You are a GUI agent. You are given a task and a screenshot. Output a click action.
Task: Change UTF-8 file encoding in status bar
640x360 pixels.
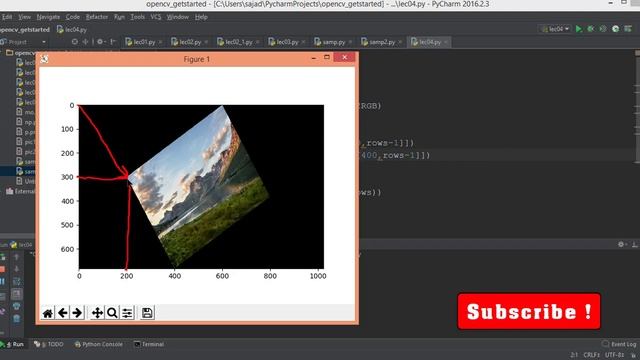click(615, 355)
